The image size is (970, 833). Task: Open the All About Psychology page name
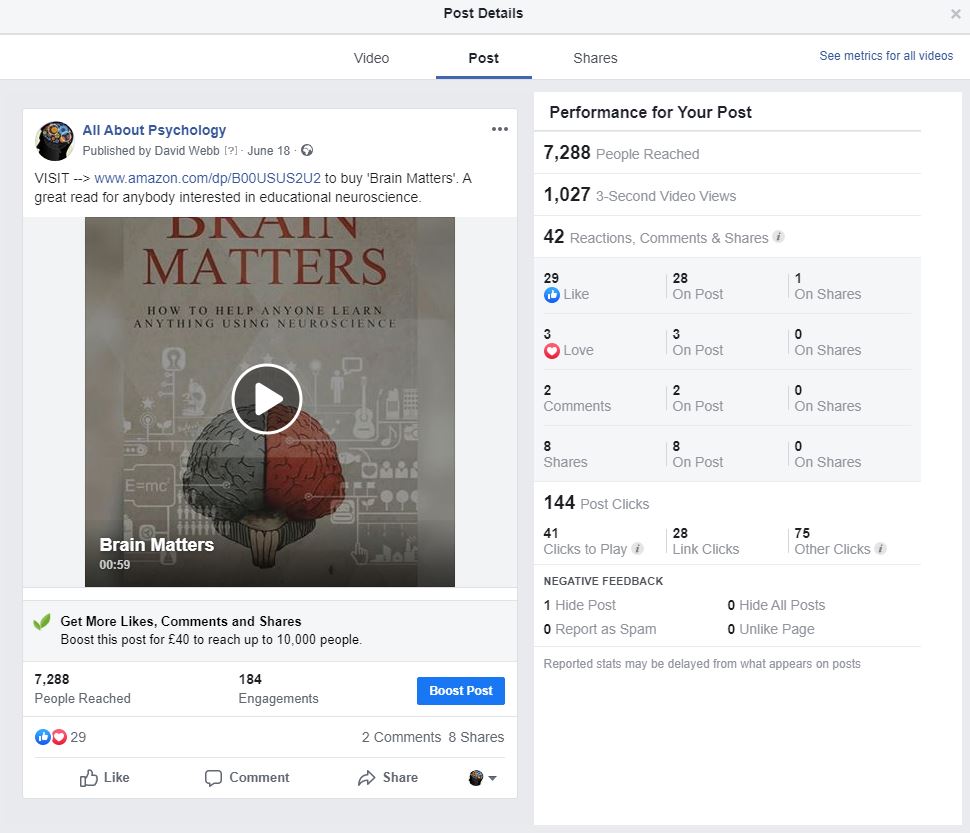154,130
